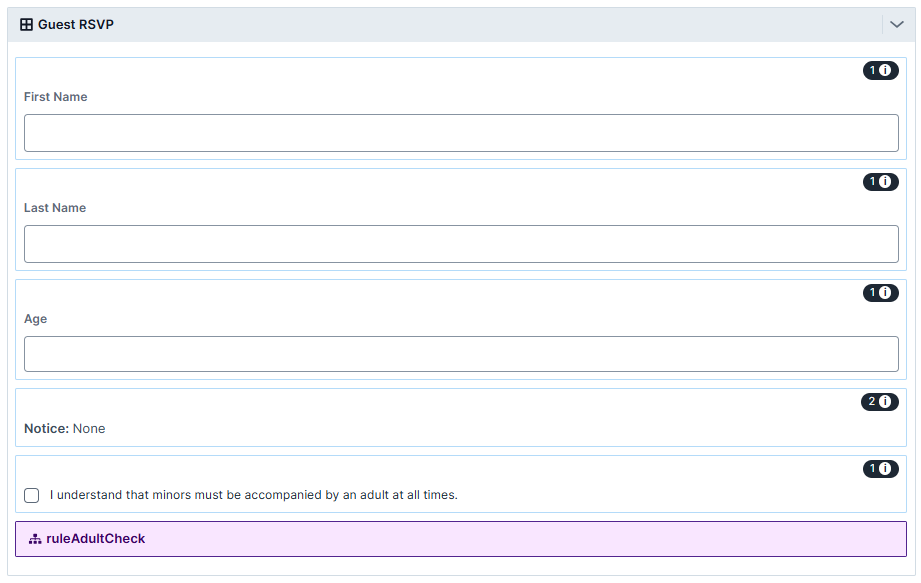
Task: Click the grid icon beside Guest RSVP
Action: pyautogui.click(x=27, y=24)
